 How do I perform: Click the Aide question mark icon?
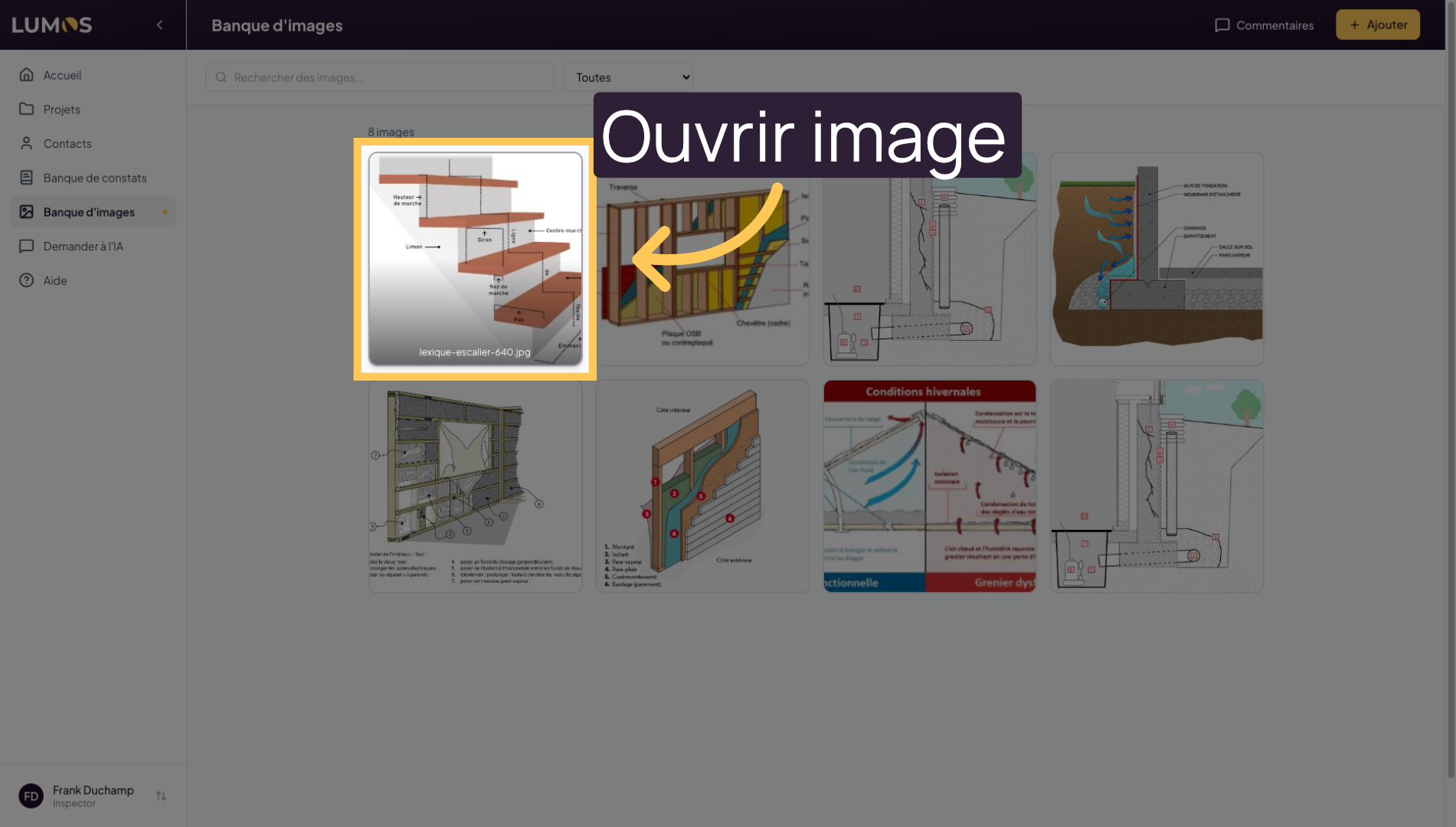[27, 281]
